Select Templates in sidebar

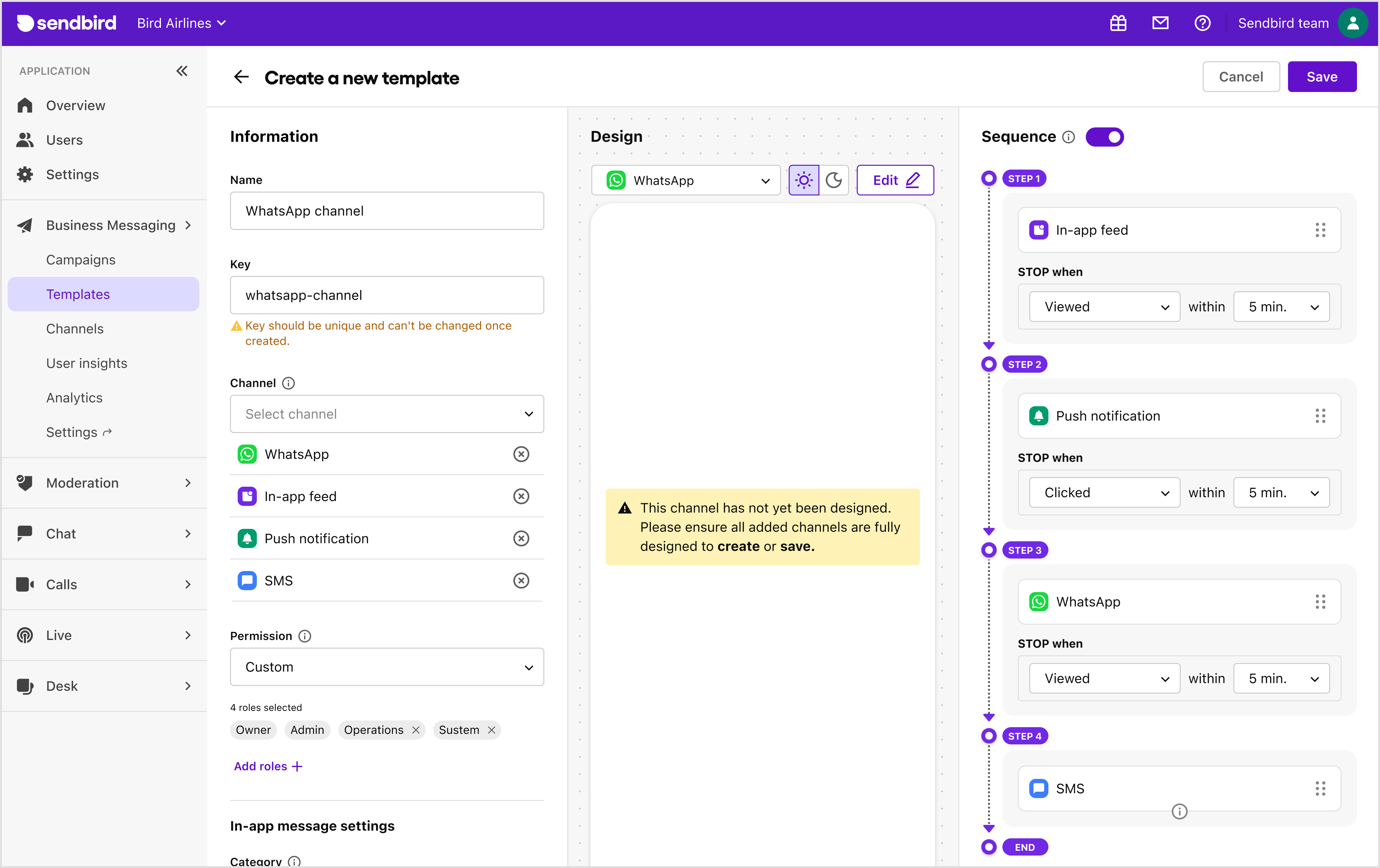(104, 294)
